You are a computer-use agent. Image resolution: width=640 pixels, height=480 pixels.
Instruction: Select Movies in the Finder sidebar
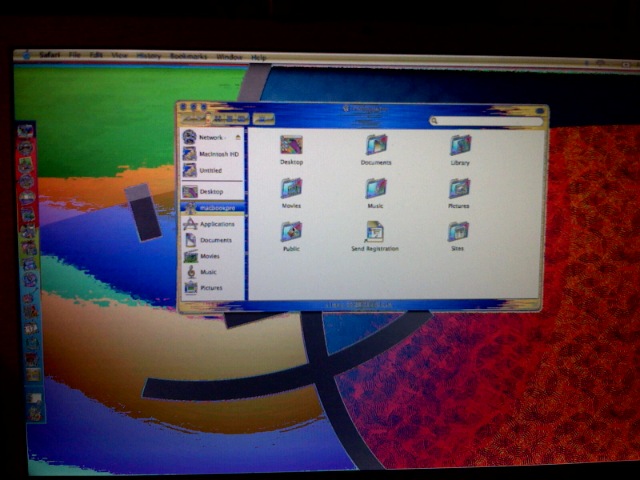coord(211,256)
